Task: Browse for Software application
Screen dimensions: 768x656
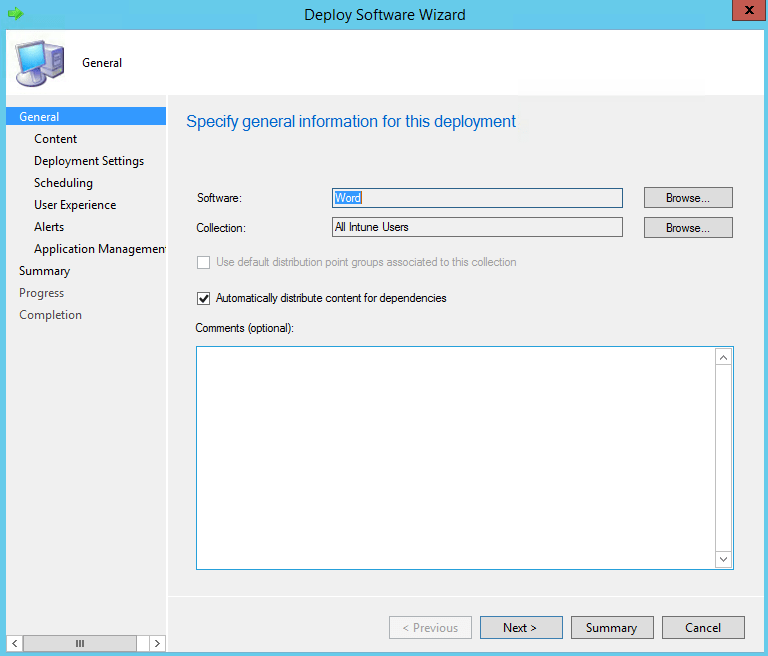Action: click(x=688, y=198)
